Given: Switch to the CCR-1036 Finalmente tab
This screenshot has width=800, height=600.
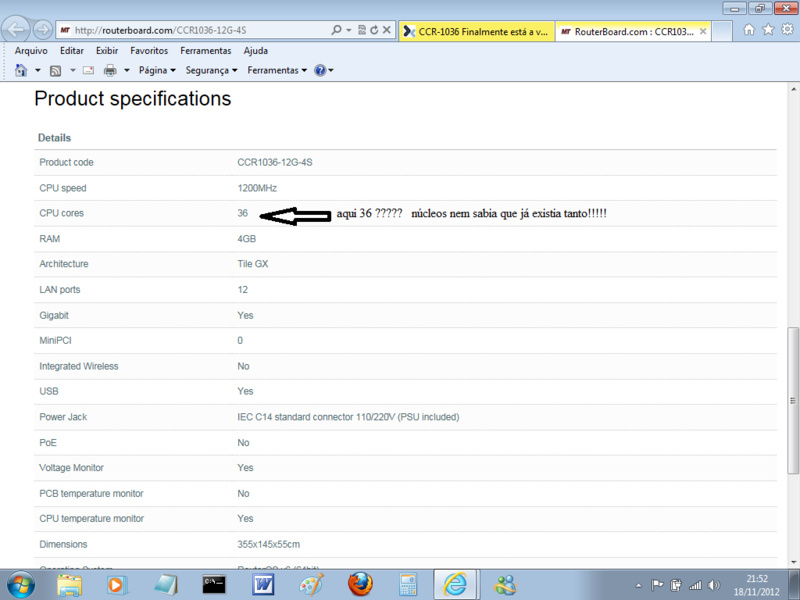Looking at the screenshot, I should [x=477, y=31].
